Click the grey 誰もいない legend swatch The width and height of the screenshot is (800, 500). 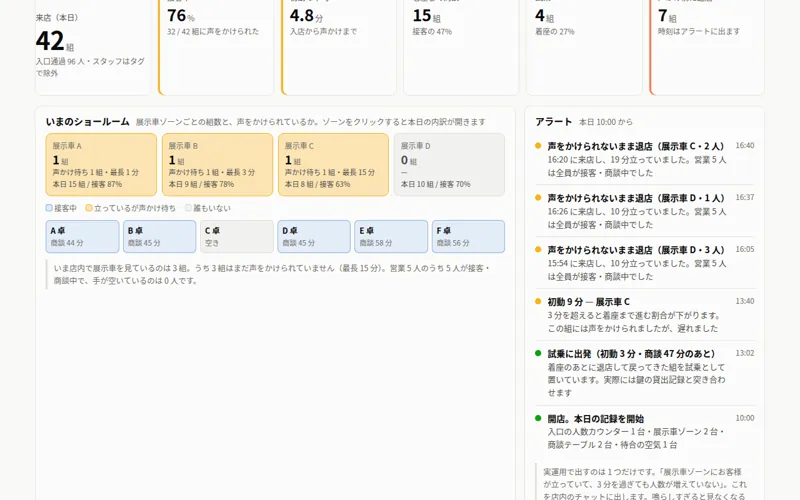click(188, 208)
